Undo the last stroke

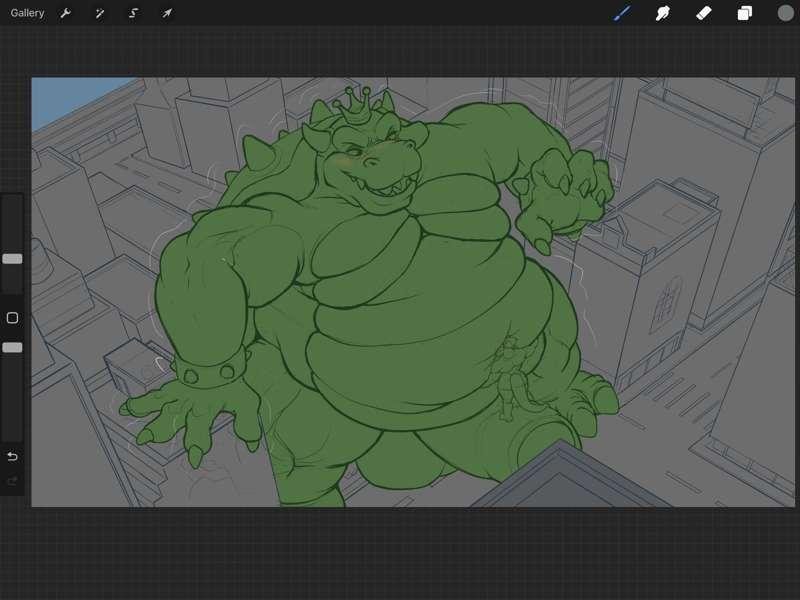point(12,456)
